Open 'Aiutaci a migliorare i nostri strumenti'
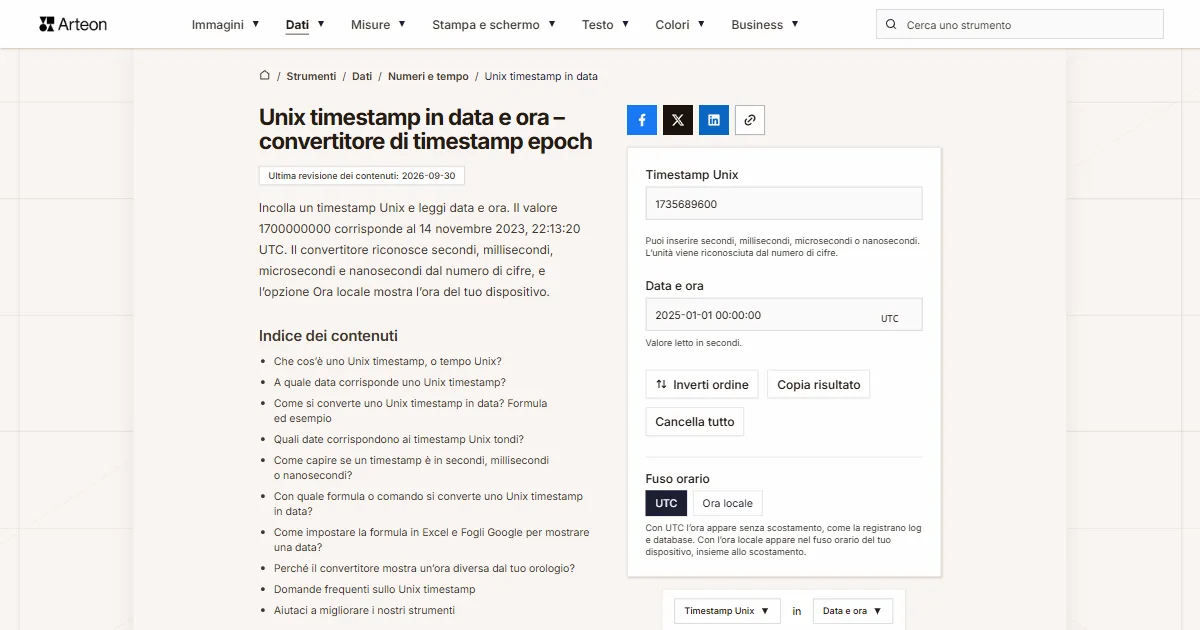1200x630 pixels. 364,610
